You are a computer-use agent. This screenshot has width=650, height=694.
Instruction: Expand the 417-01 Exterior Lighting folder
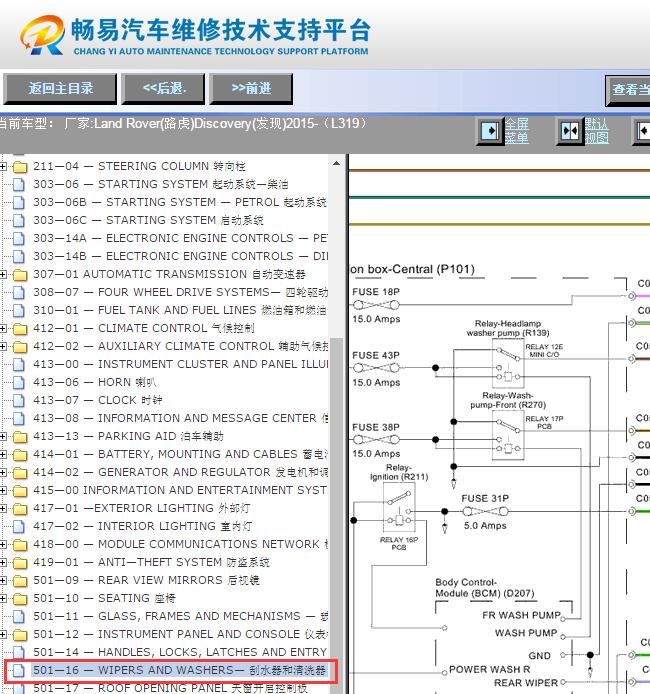[x=3, y=509]
